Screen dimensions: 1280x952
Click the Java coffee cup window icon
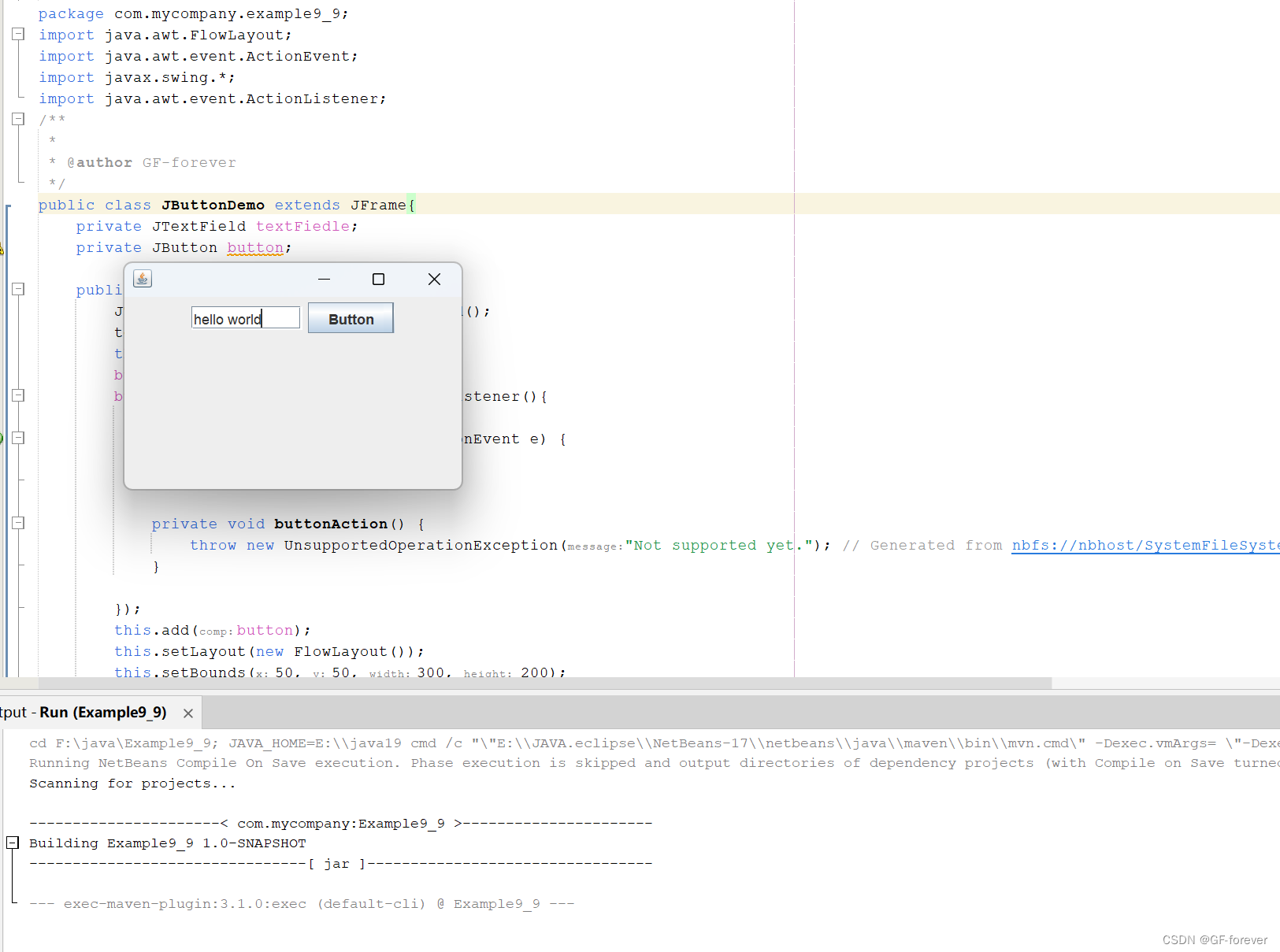point(143,279)
